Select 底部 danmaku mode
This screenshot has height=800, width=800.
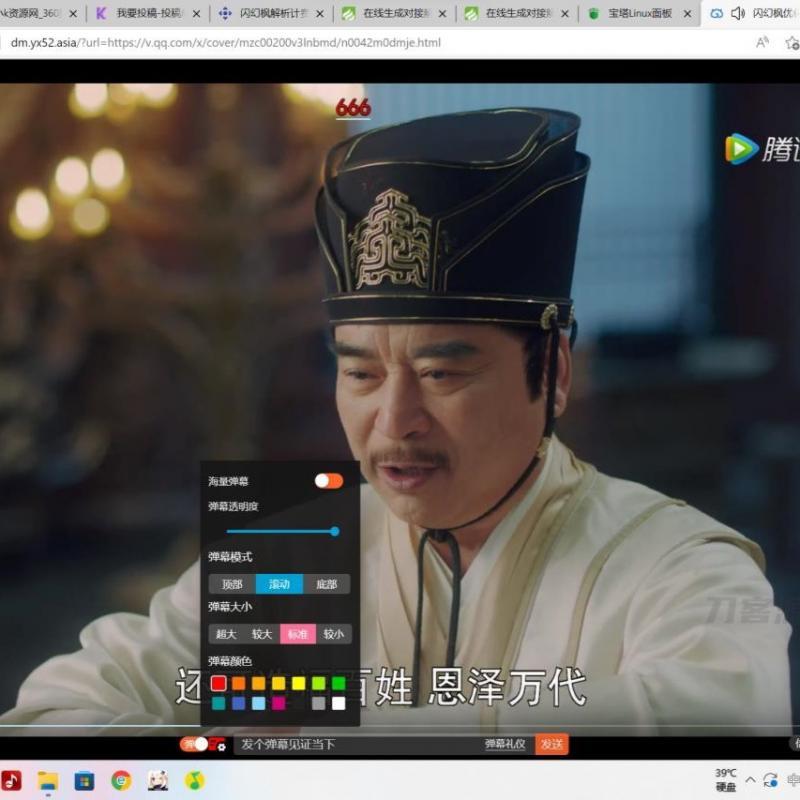[327, 584]
